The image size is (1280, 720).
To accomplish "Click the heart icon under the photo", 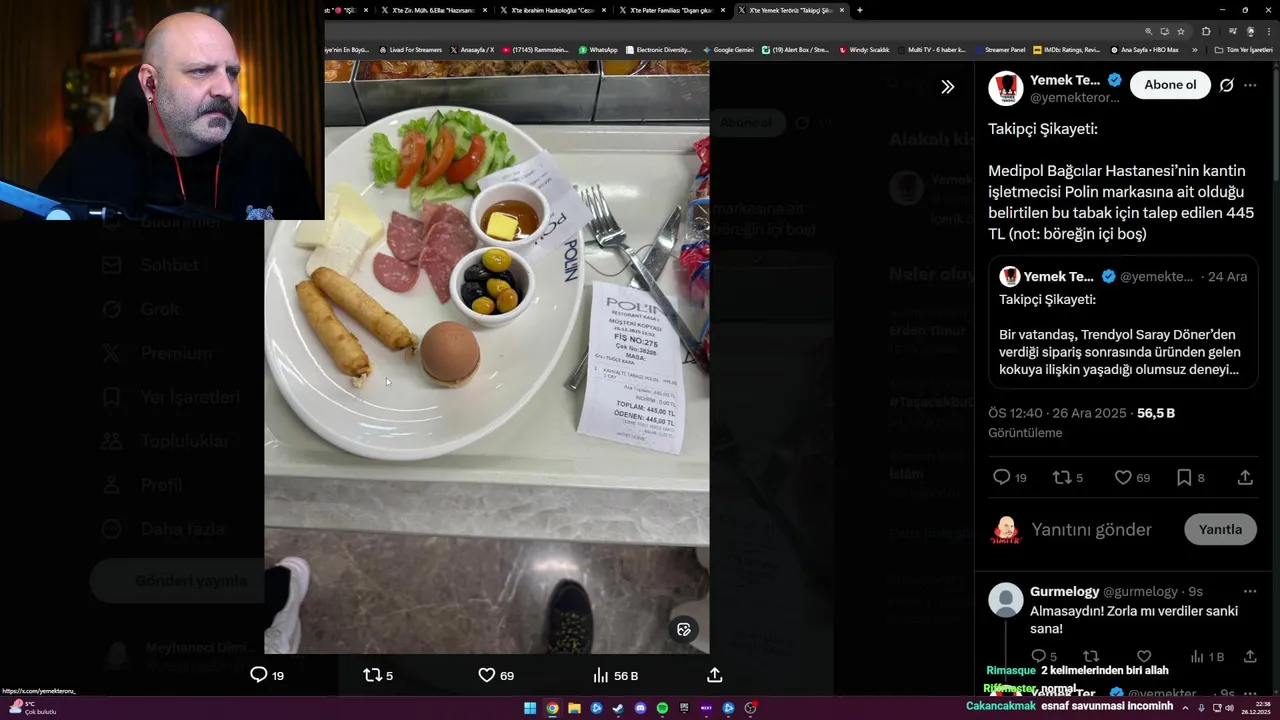I will pos(487,675).
